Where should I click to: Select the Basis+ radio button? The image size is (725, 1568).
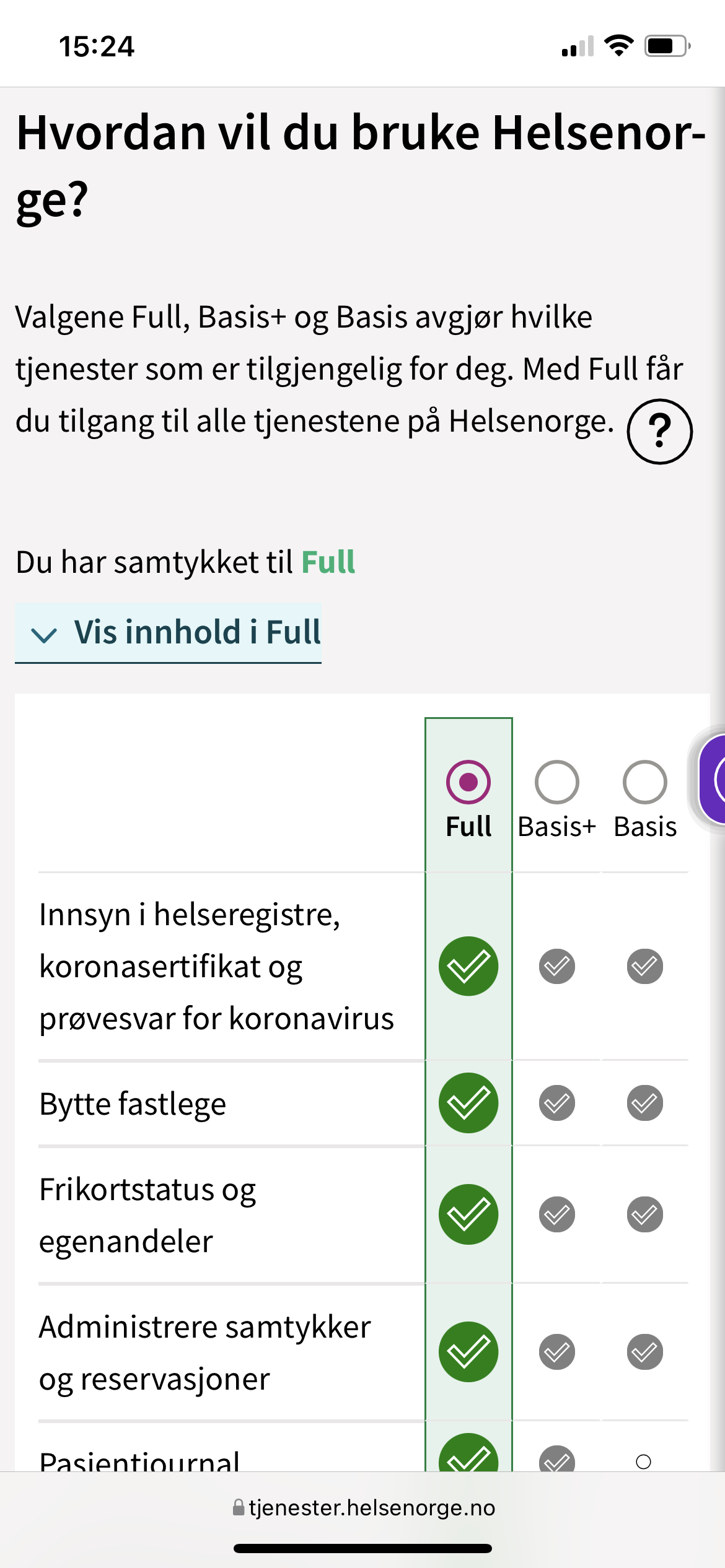click(557, 782)
